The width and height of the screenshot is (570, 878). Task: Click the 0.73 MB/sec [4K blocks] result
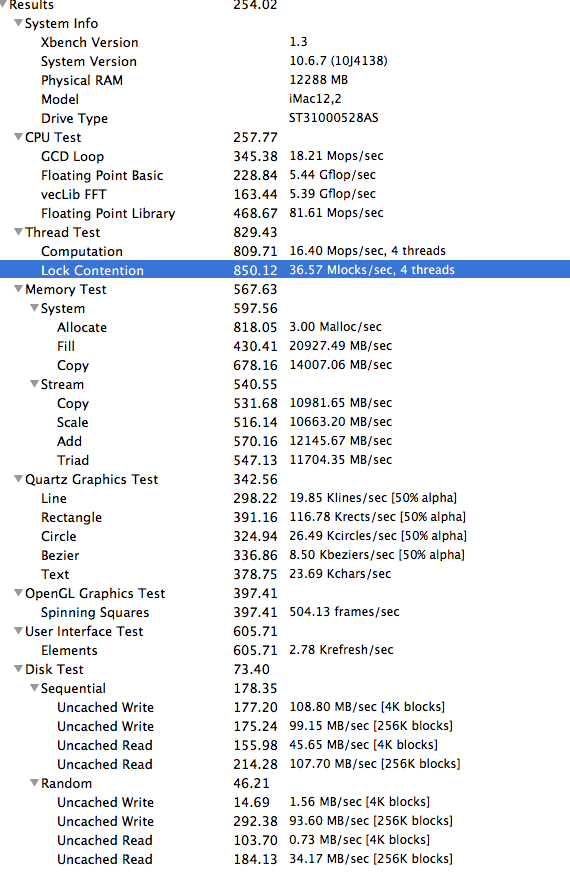(359, 840)
